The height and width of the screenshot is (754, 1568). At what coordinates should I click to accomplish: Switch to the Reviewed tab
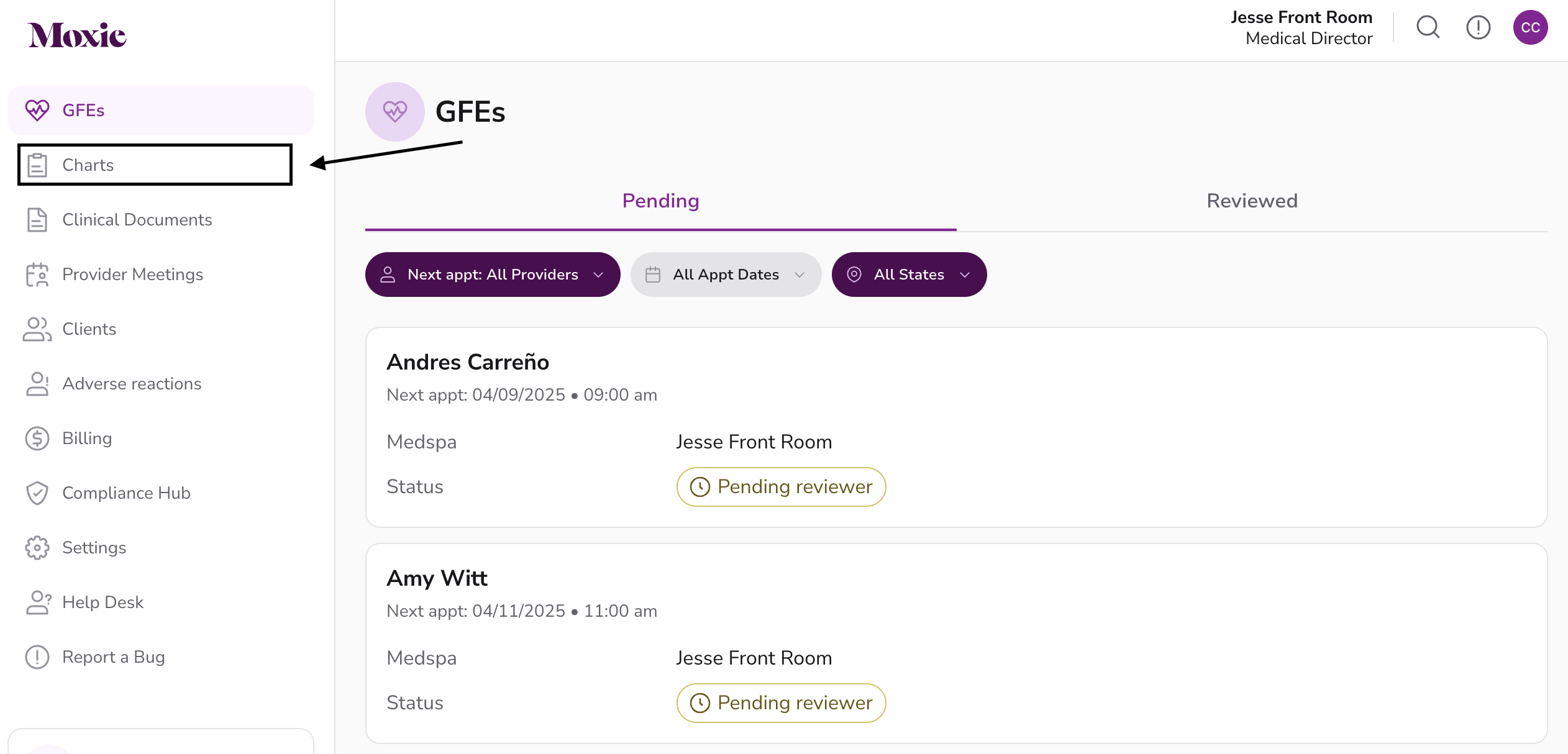pos(1252,201)
